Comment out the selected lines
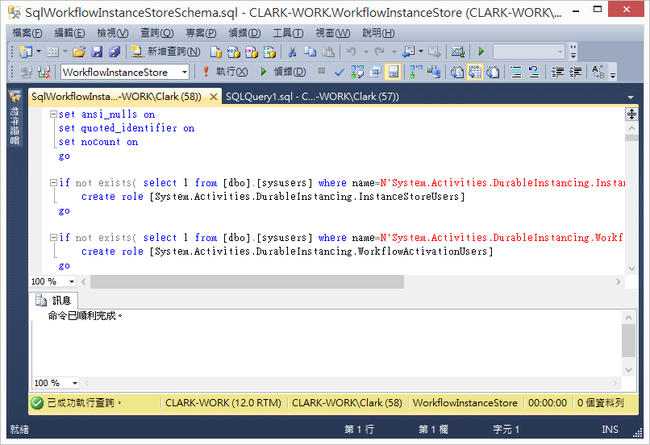 click(516, 72)
